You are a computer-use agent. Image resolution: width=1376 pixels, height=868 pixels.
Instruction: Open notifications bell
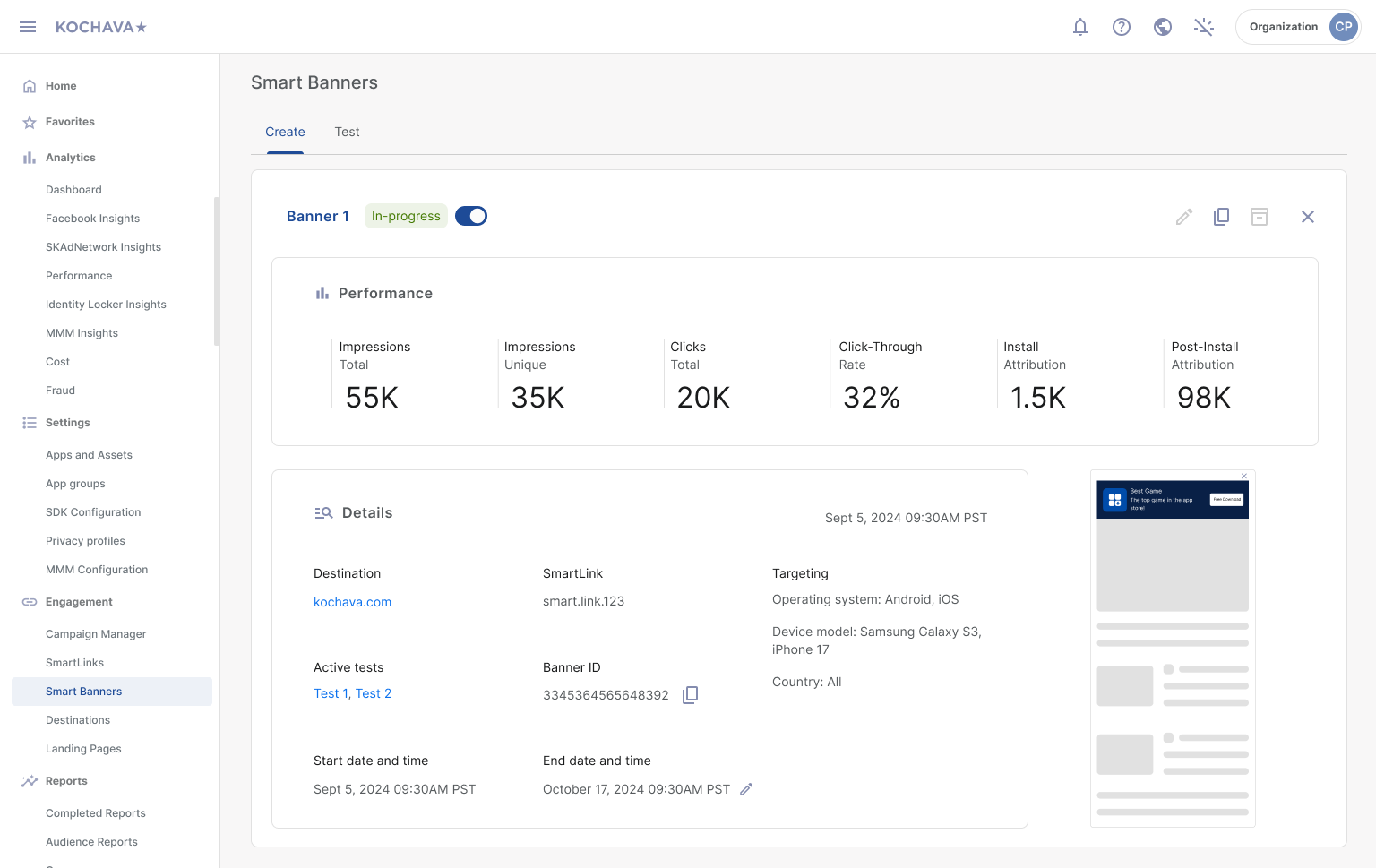point(1080,27)
